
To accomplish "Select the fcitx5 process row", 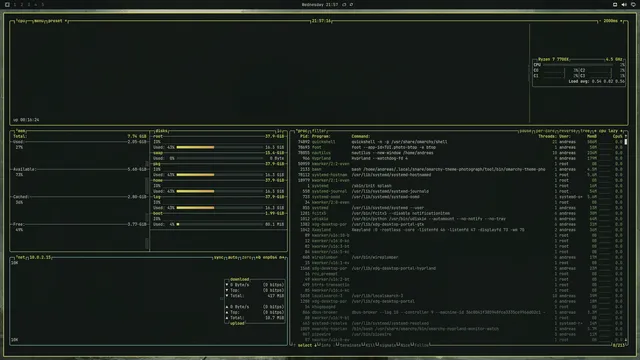I will (x=459, y=213).
